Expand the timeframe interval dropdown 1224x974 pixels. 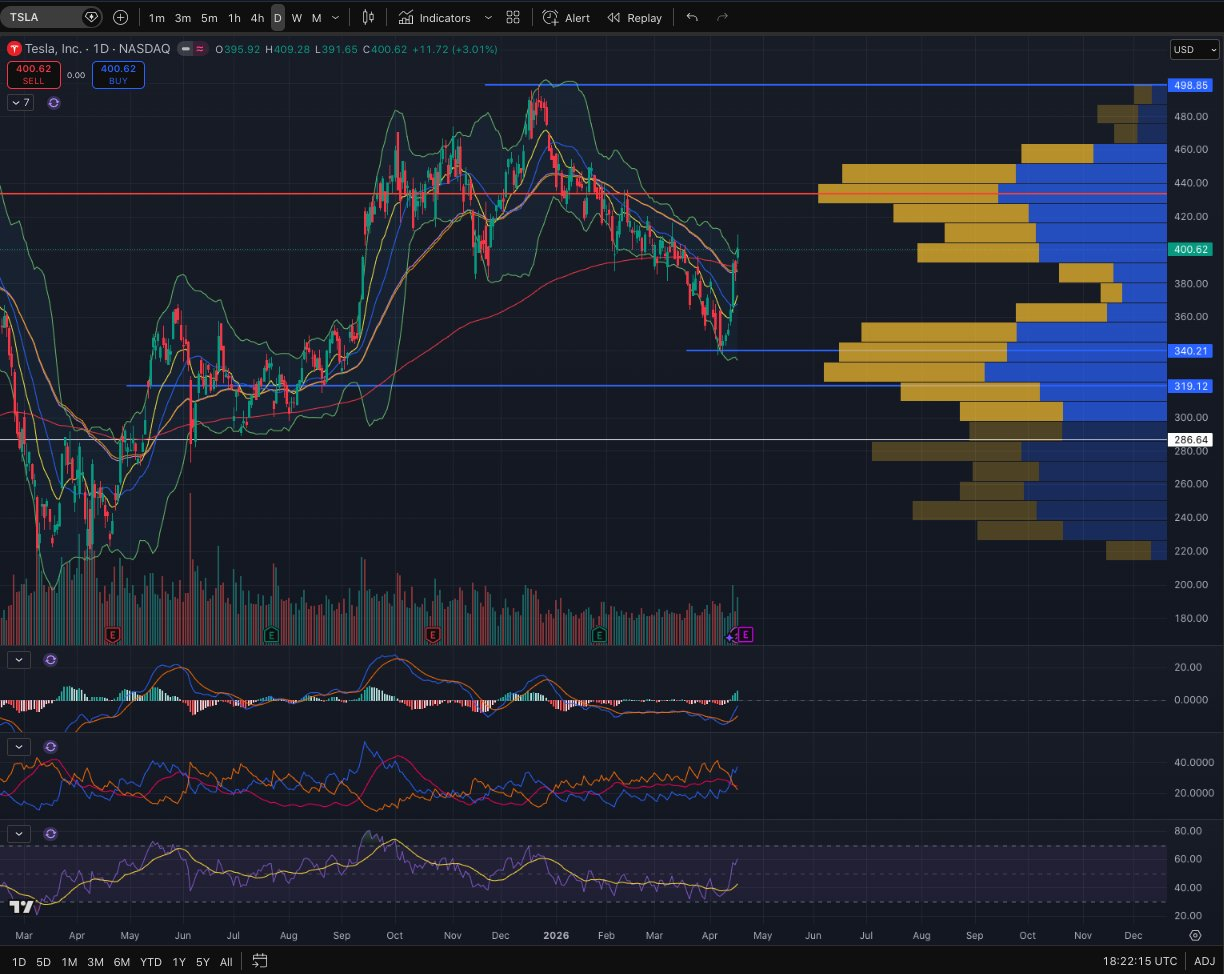(335, 18)
